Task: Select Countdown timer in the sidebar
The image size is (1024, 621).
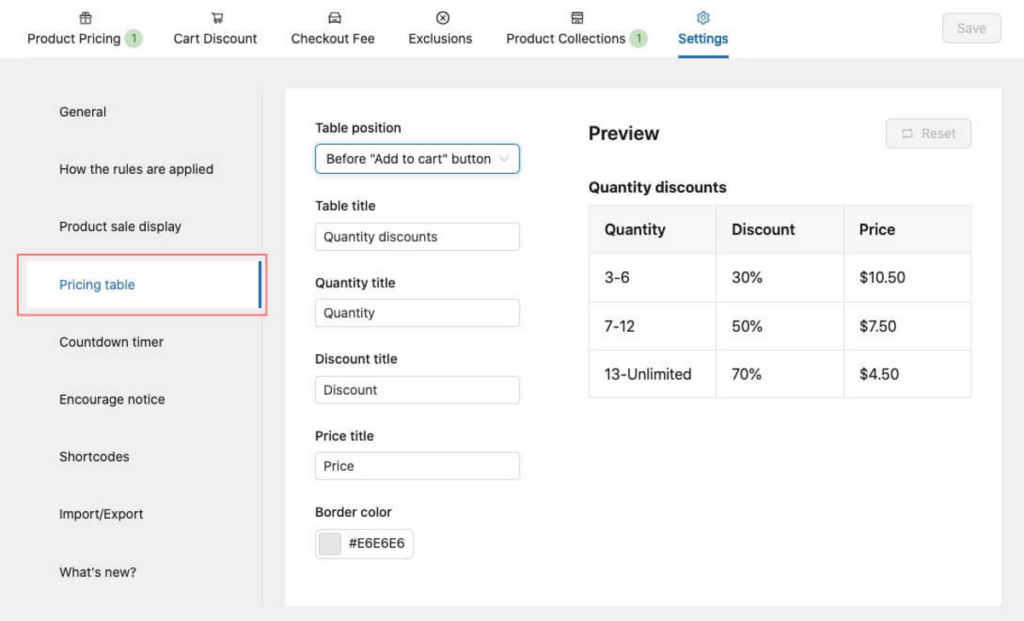Action: (x=111, y=341)
